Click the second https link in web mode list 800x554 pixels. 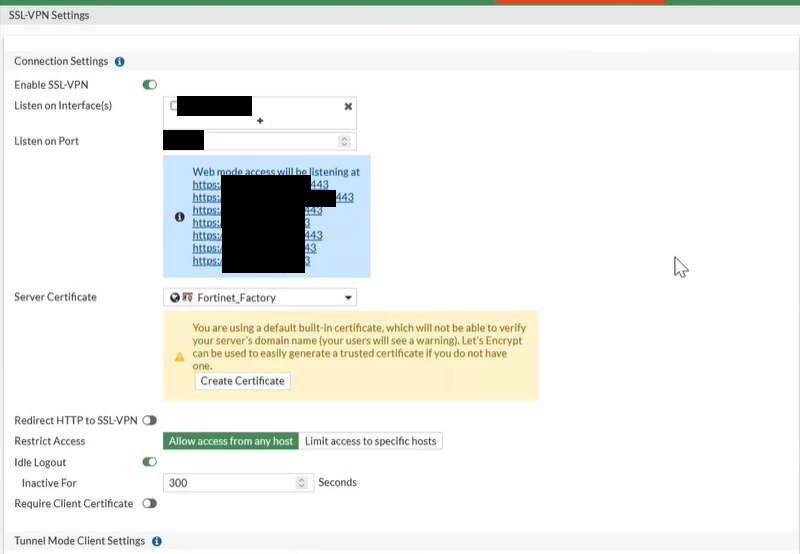tap(273, 197)
